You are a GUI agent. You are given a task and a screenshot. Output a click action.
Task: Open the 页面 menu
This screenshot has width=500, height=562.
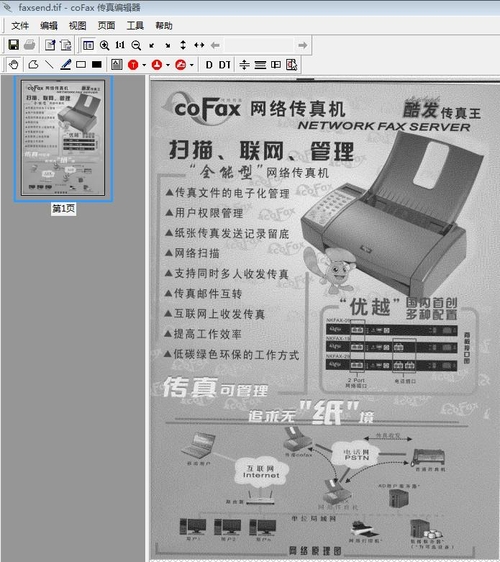106,26
